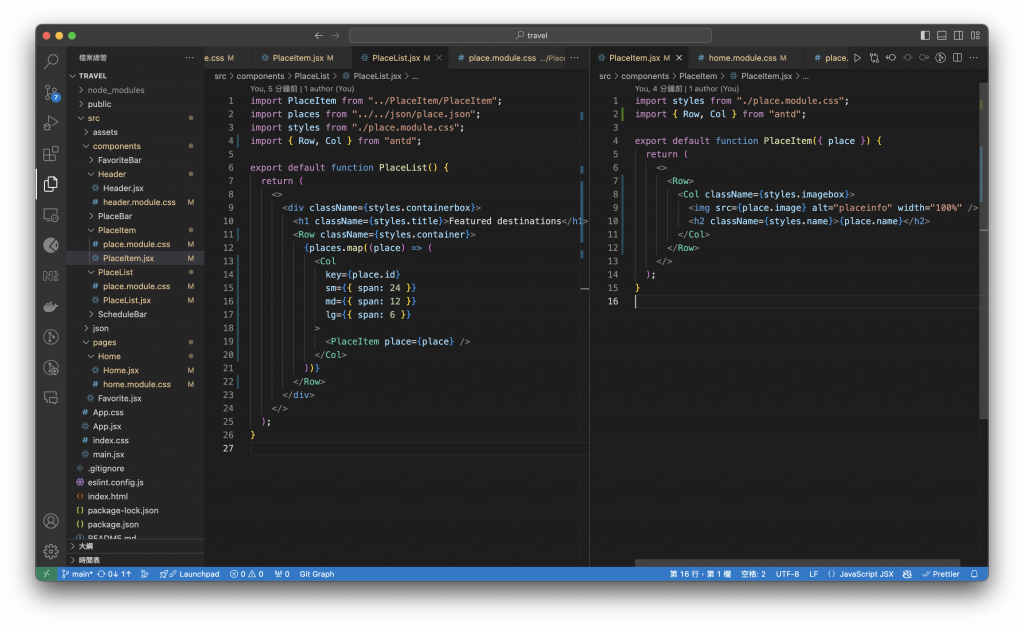Toggle the primary side bar visibility

925,35
